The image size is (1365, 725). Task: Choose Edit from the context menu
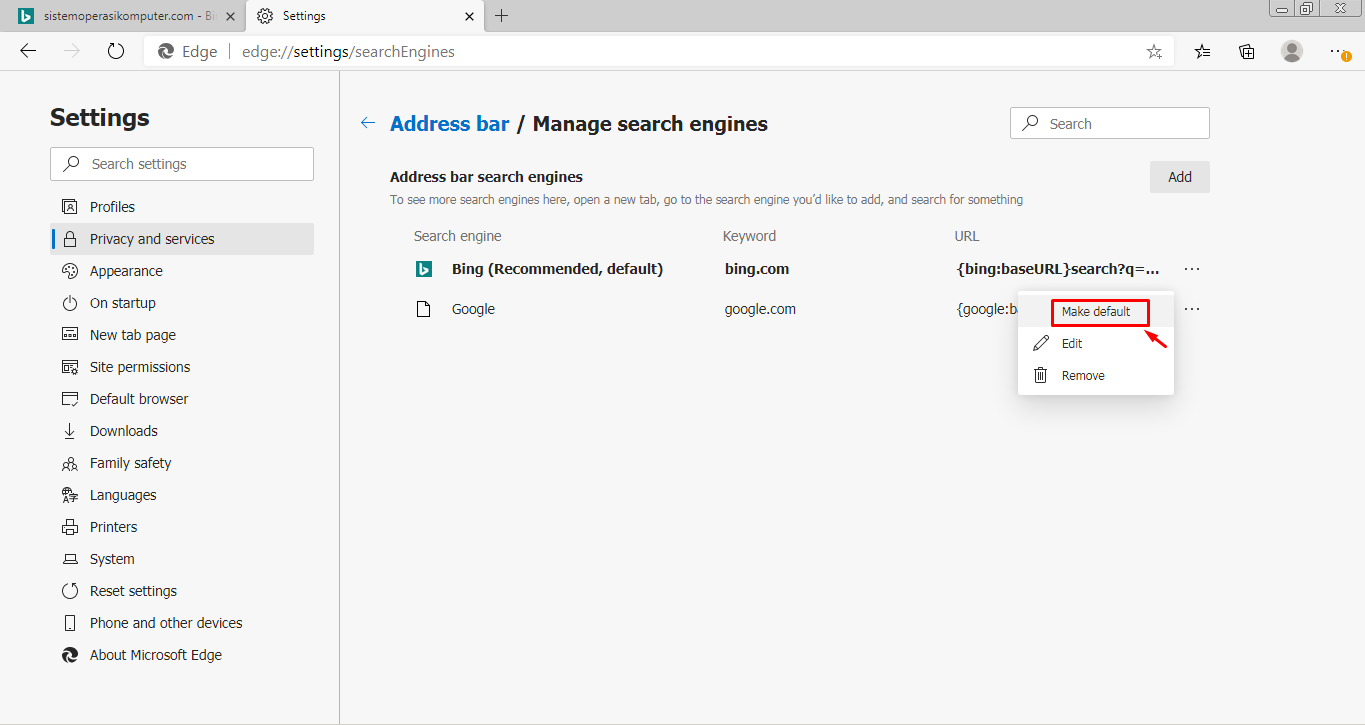(1072, 344)
